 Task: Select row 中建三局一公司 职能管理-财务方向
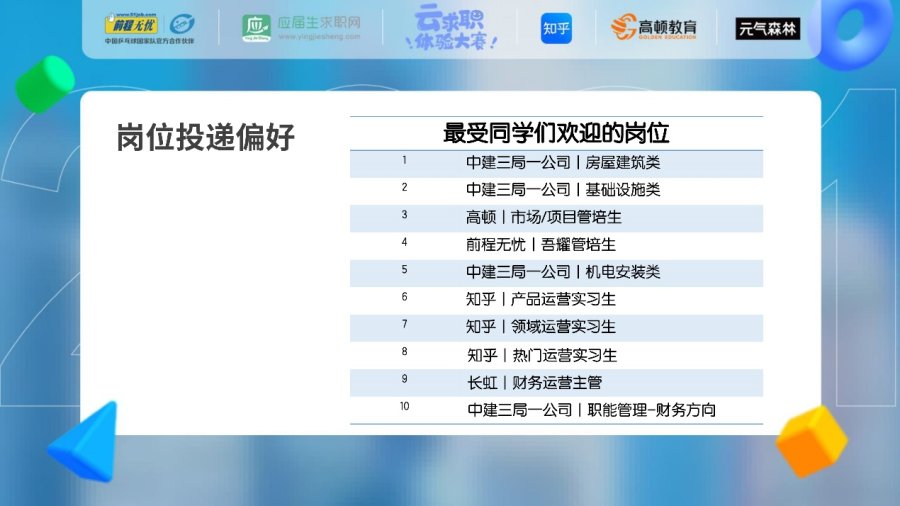tap(556, 410)
